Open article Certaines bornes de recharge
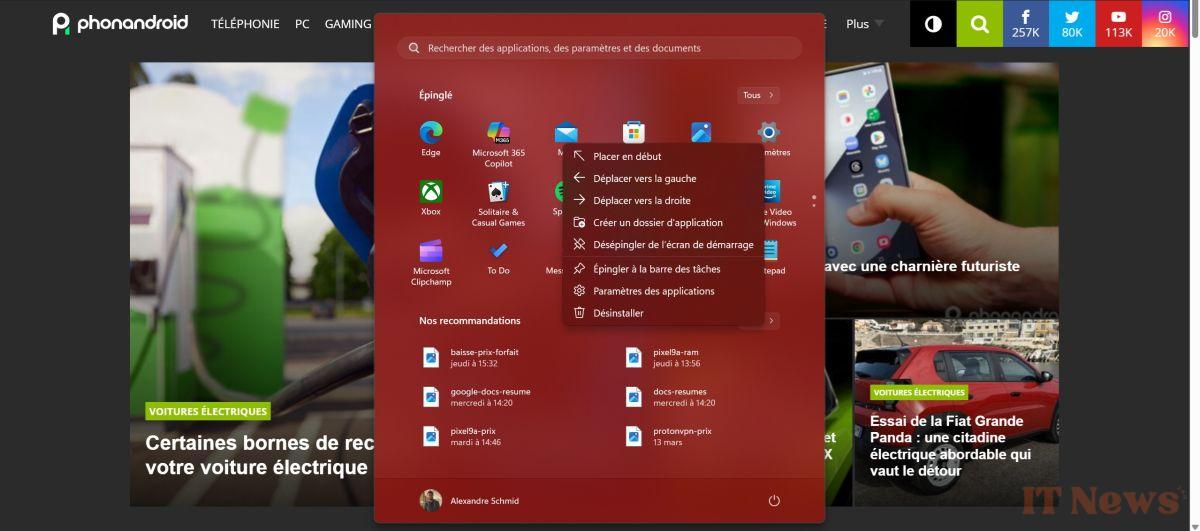Image resolution: width=1200 pixels, height=531 pixels. 259,455
